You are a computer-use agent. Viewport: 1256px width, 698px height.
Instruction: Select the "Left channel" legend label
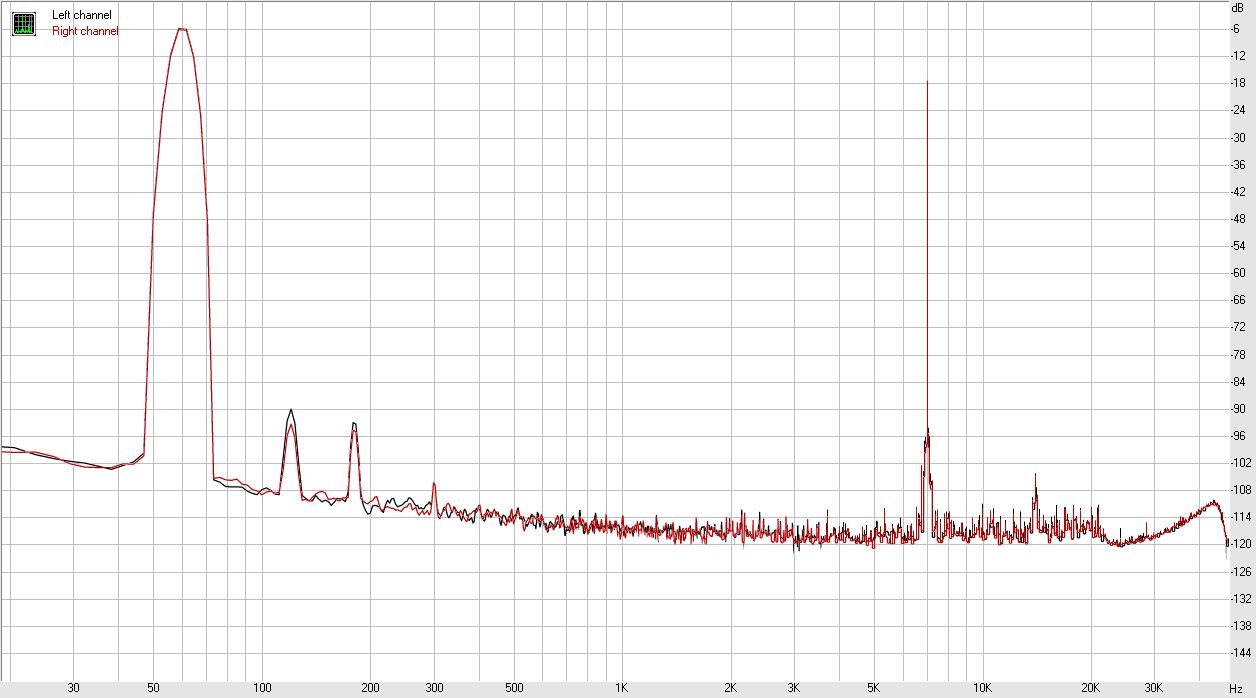(x=82, y=15)
